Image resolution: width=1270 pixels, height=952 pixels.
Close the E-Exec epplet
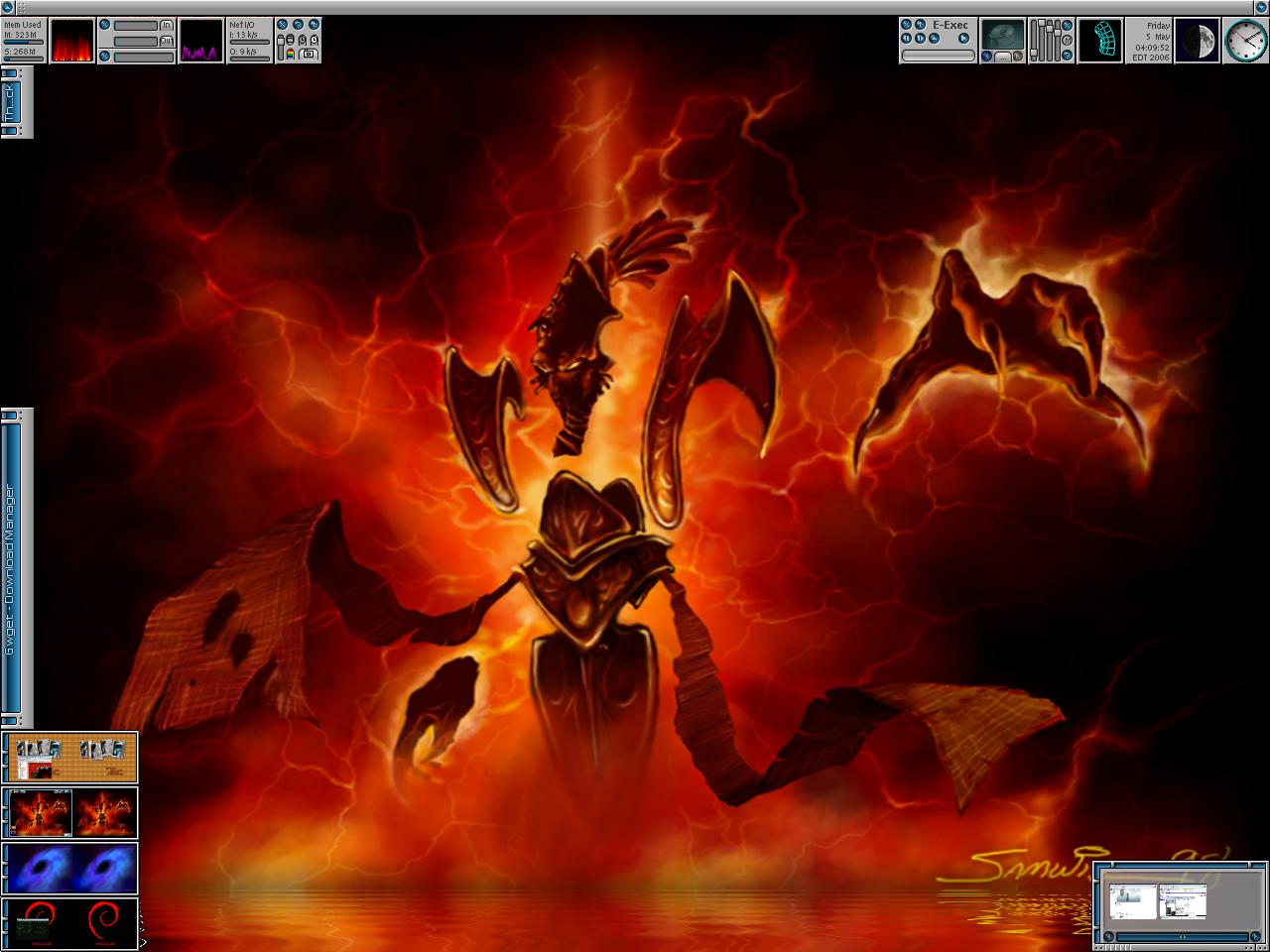906,25
